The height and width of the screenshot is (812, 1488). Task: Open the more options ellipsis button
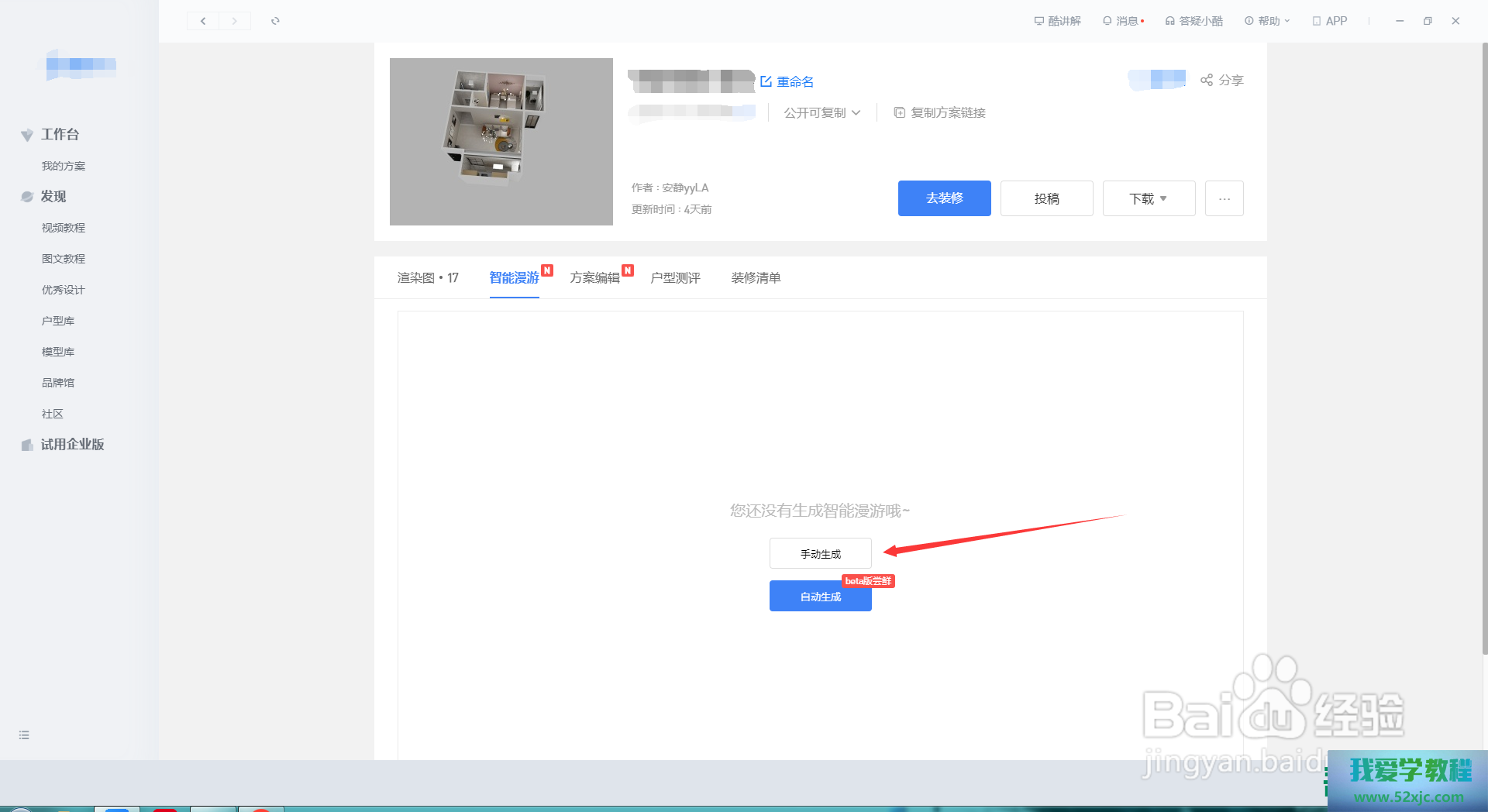click(x=1224, y=198)
